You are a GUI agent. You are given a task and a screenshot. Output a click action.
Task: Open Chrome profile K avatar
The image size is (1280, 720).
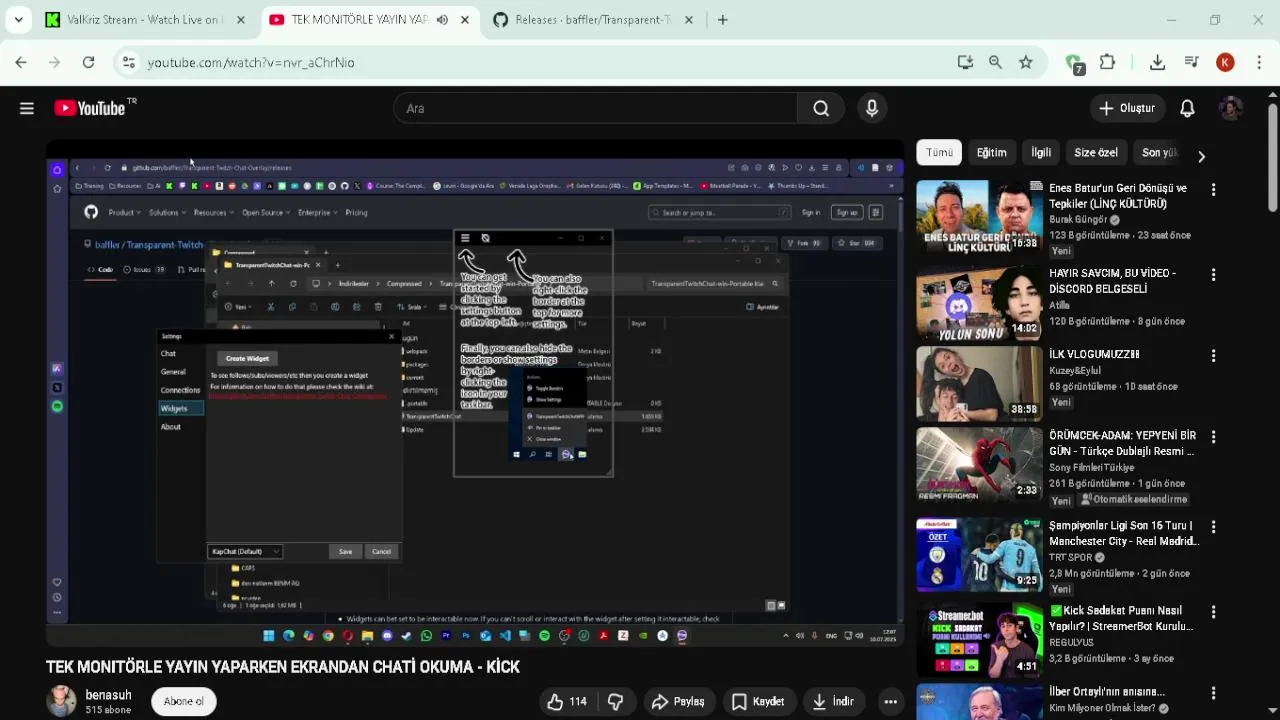(1225, 62)
